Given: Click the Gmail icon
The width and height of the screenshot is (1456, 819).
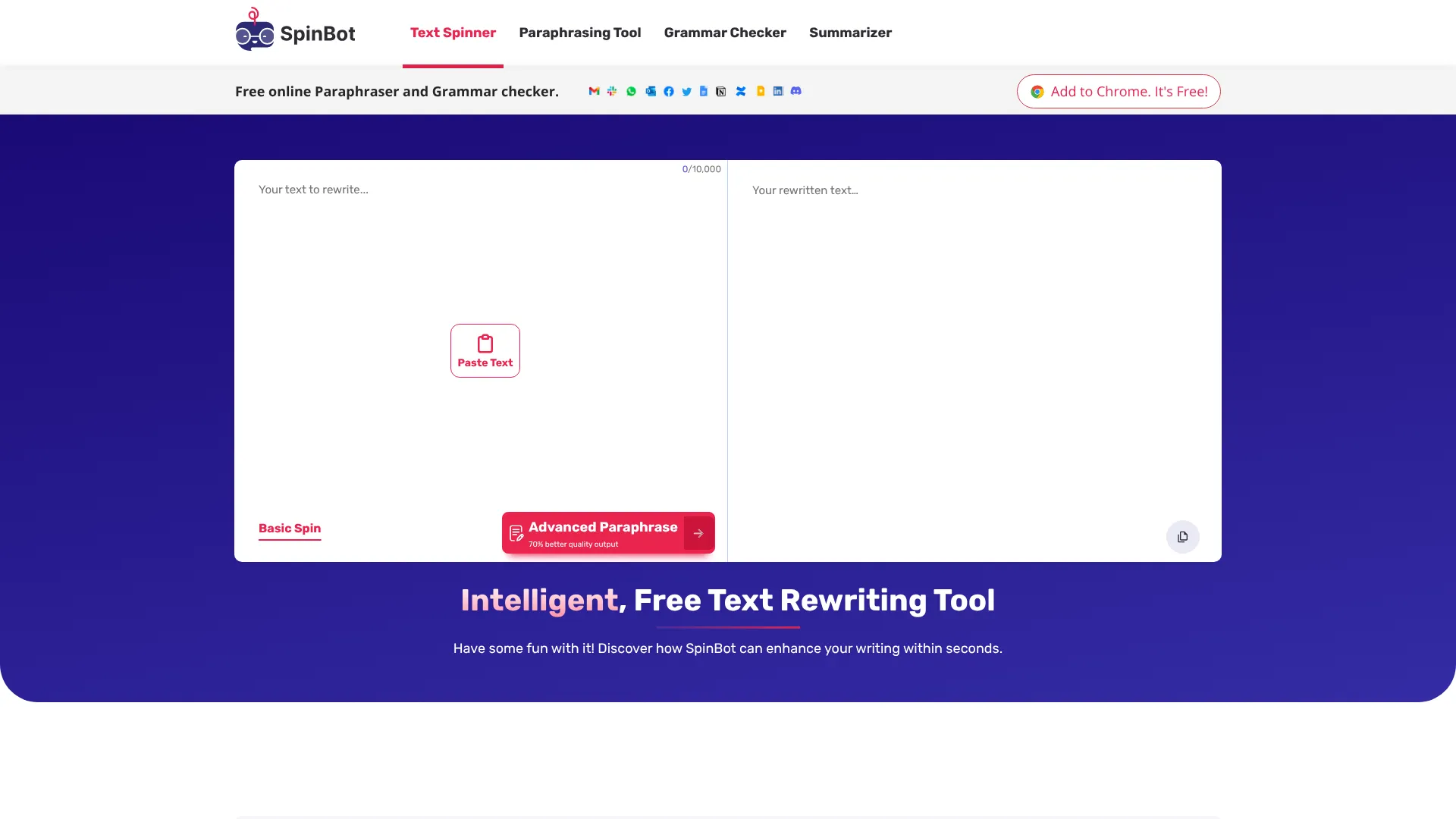Looking at the screenshot, I should [x=594, y=91].
